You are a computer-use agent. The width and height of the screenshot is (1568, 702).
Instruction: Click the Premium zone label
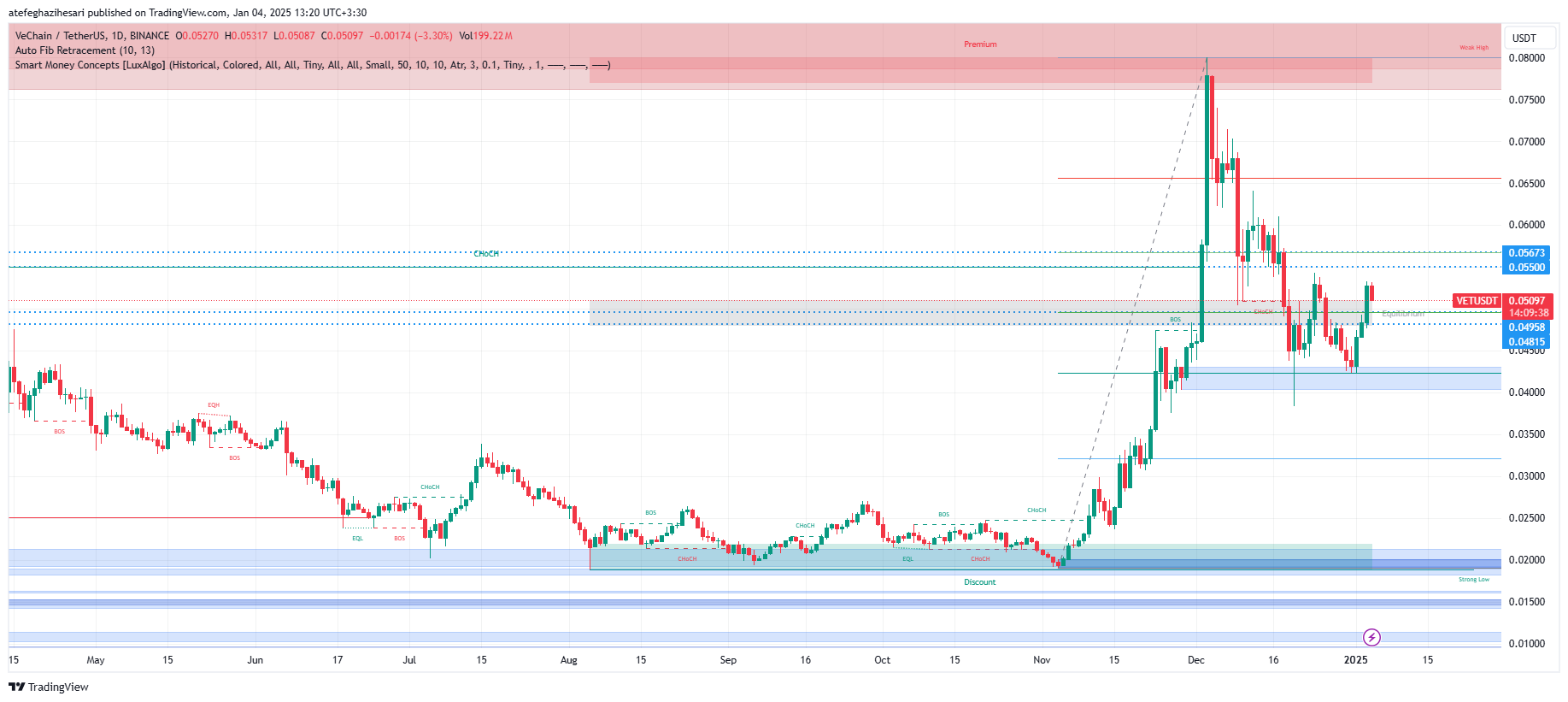point(980,44)
